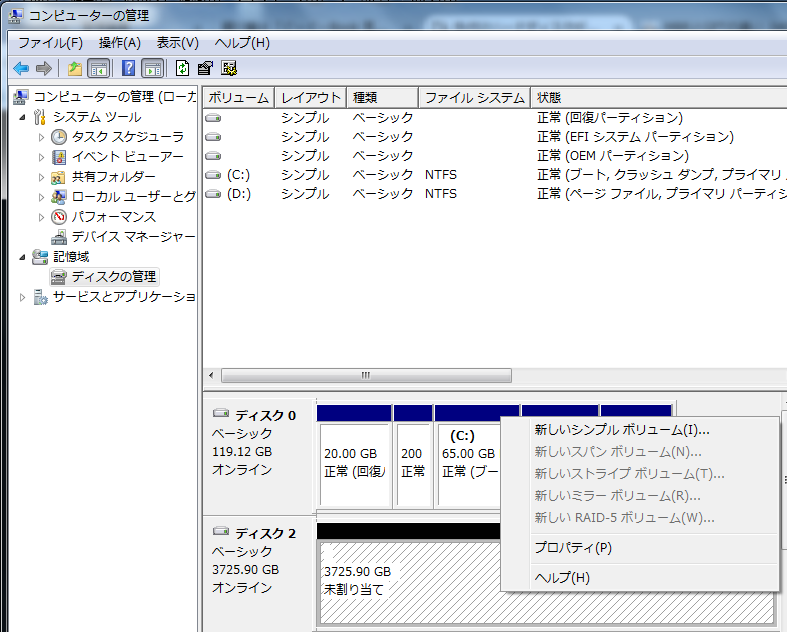The height and width of the screenshot is (632, 787).
Task: Toggle the Show/Hide Console Tree icon
Action: [x=98, y=68]
